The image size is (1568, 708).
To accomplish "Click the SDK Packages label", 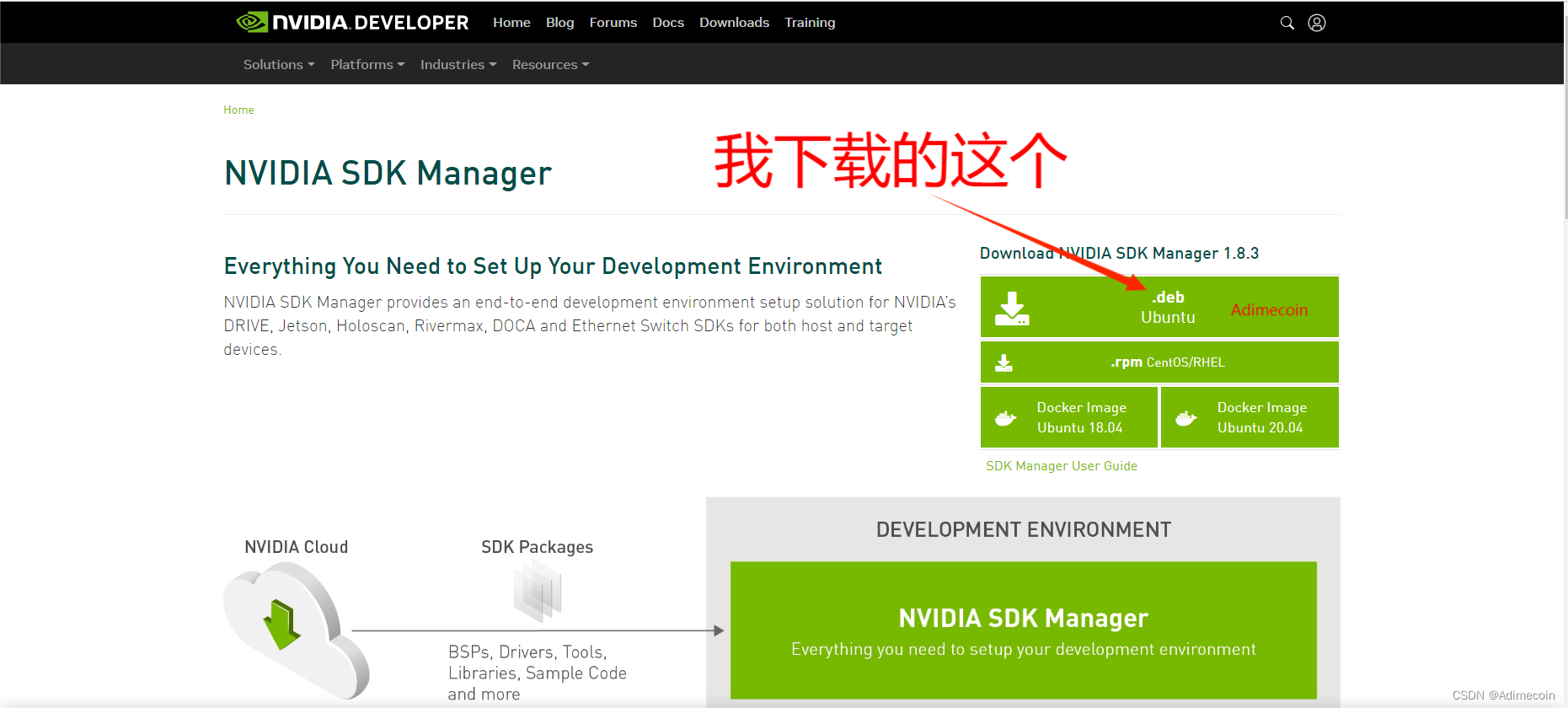I will pos(537,547).
